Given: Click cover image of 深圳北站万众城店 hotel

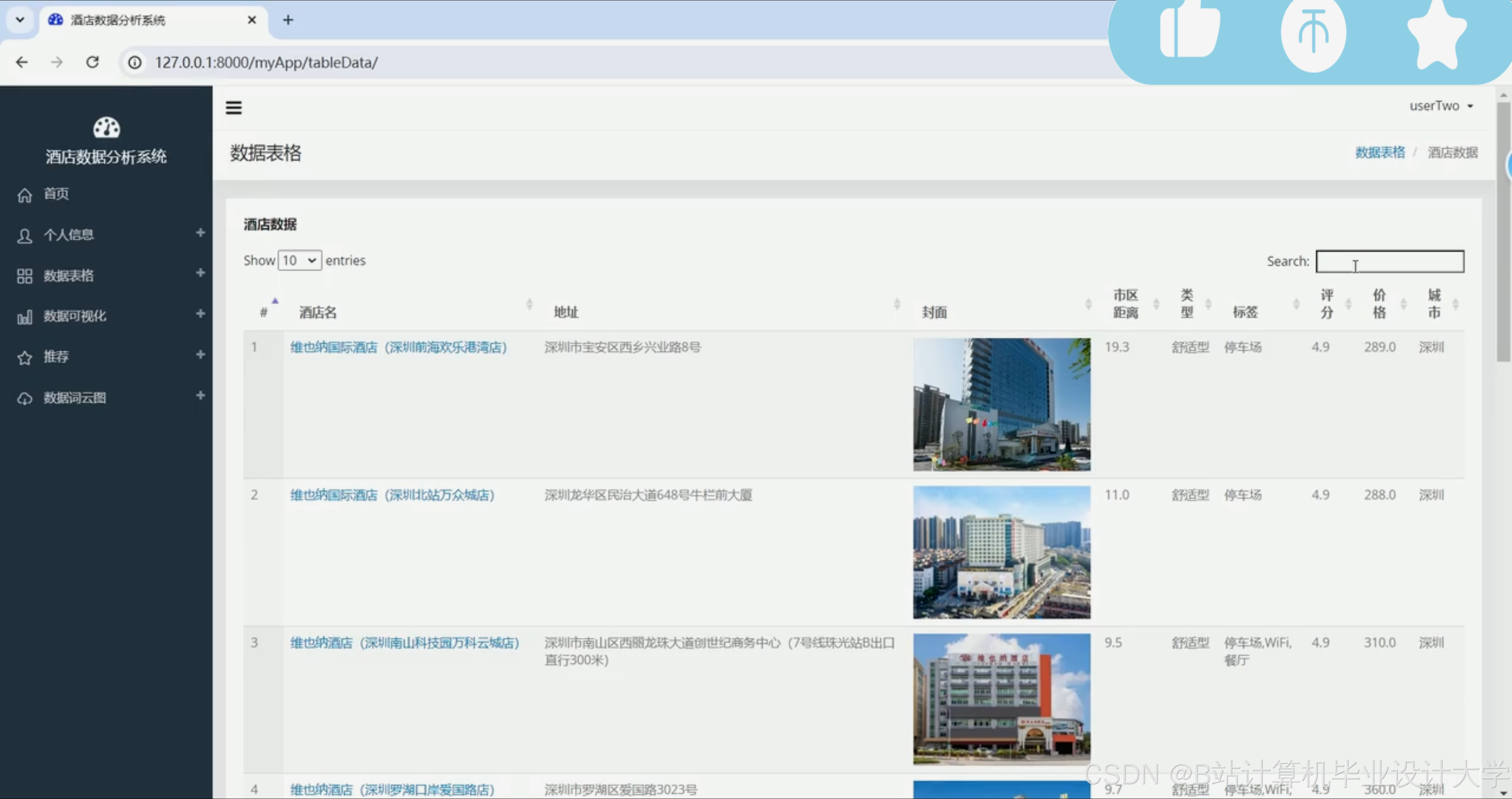Looking at the screenshot, I should [x=1001, y=552].
